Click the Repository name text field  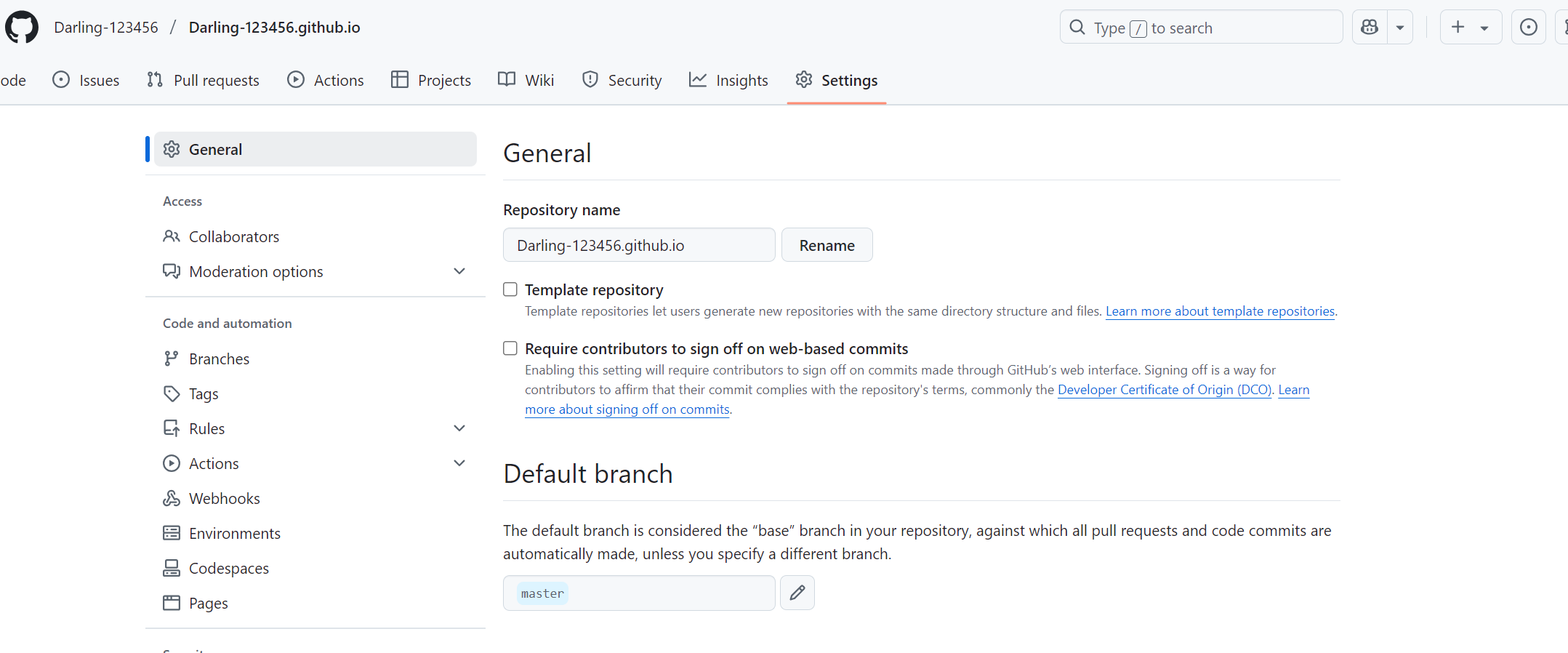638,245
